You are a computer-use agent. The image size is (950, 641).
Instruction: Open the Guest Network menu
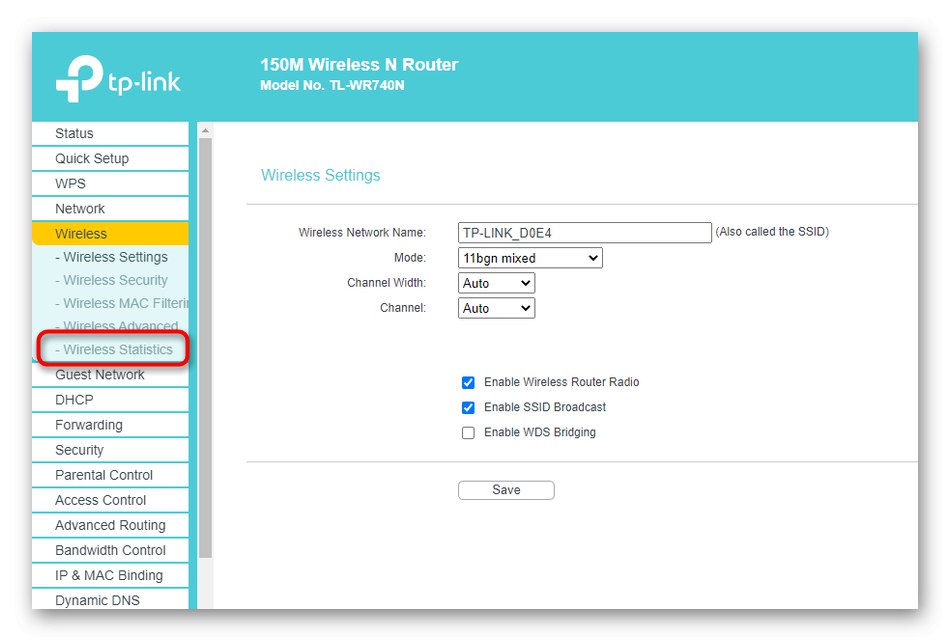[110, 375]
